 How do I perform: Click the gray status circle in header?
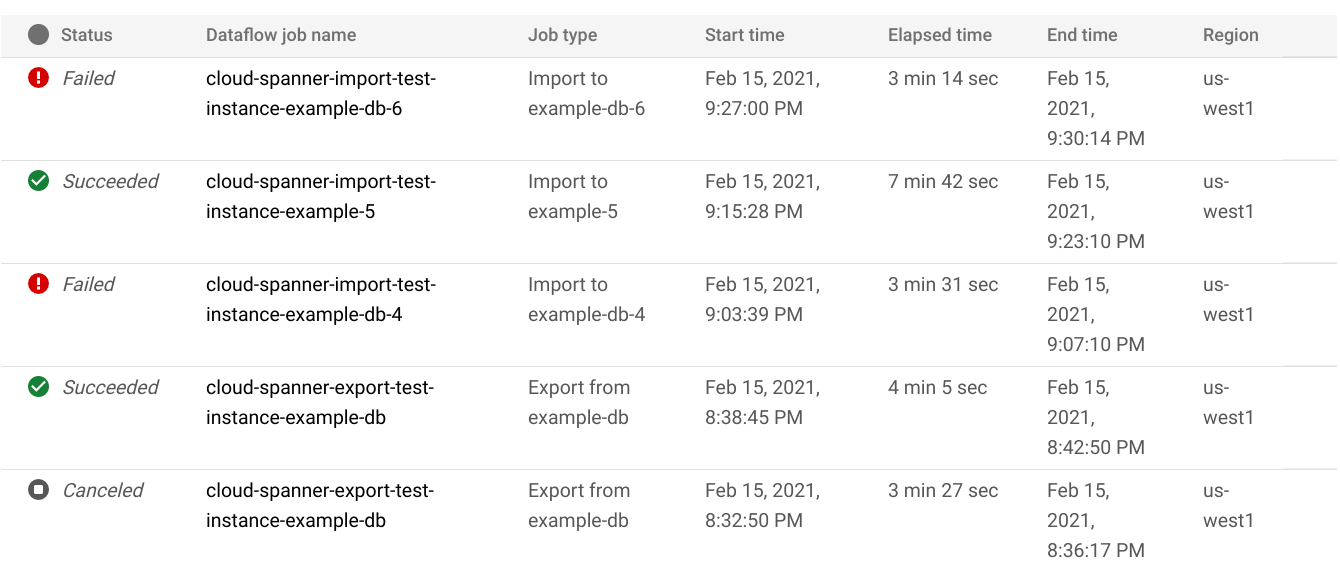(38, 35)
